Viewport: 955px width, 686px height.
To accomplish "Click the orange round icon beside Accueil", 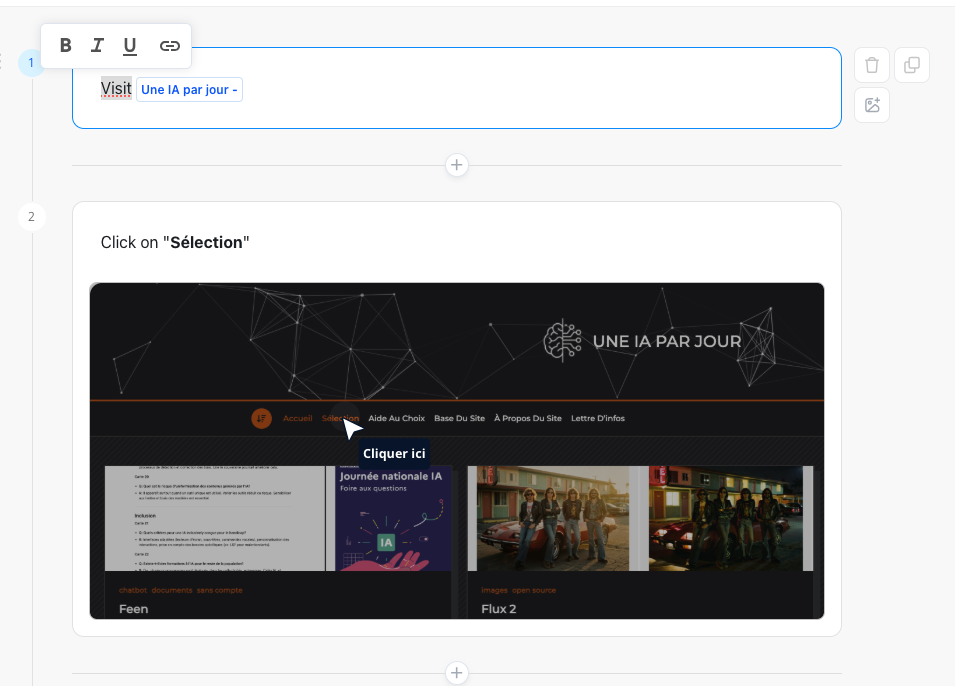I will [262, 418].
